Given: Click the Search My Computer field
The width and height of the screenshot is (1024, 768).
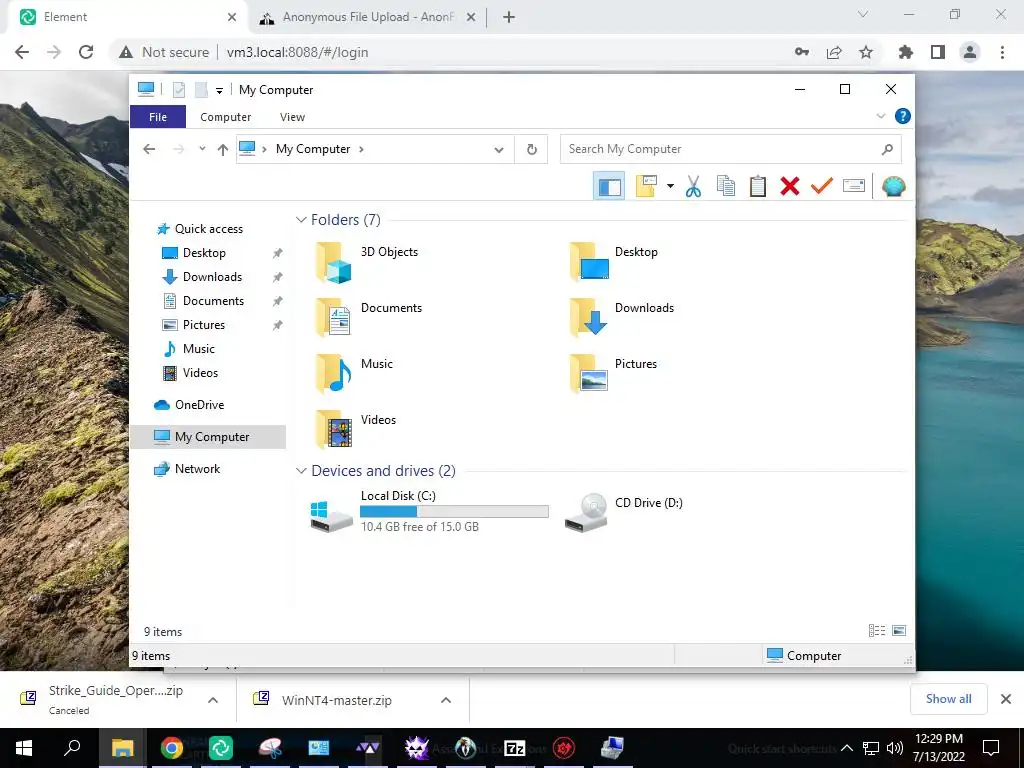Looking at the screenshot, I should [730, 149].
